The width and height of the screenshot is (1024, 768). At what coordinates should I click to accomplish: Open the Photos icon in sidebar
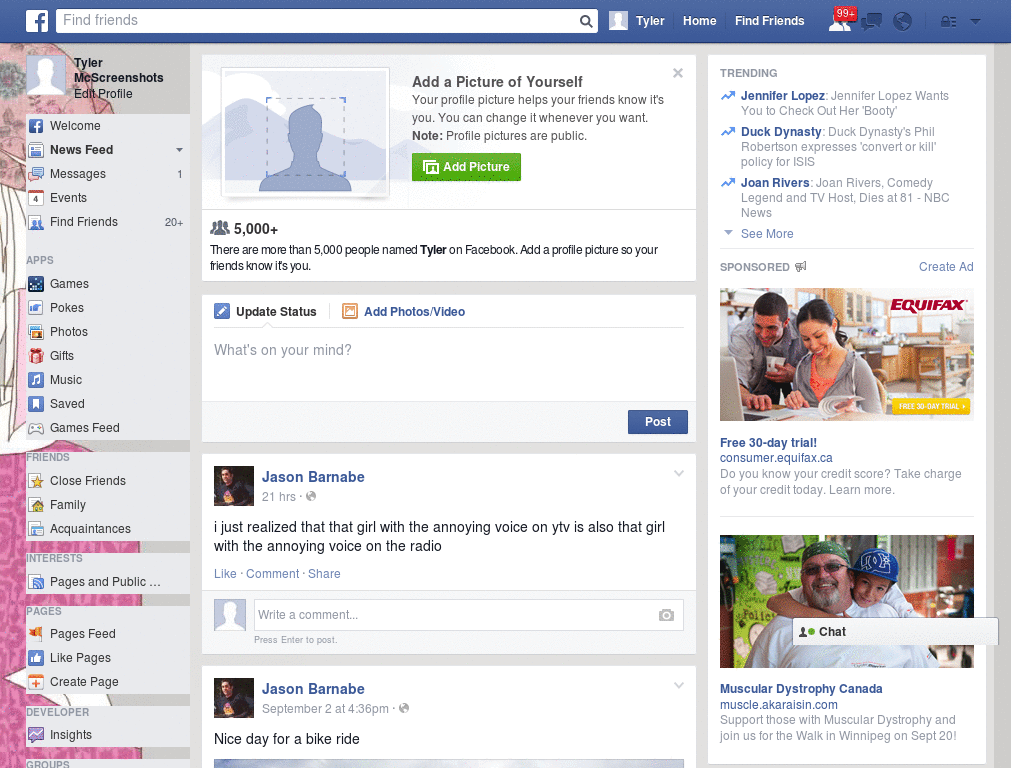coord(36,332)
